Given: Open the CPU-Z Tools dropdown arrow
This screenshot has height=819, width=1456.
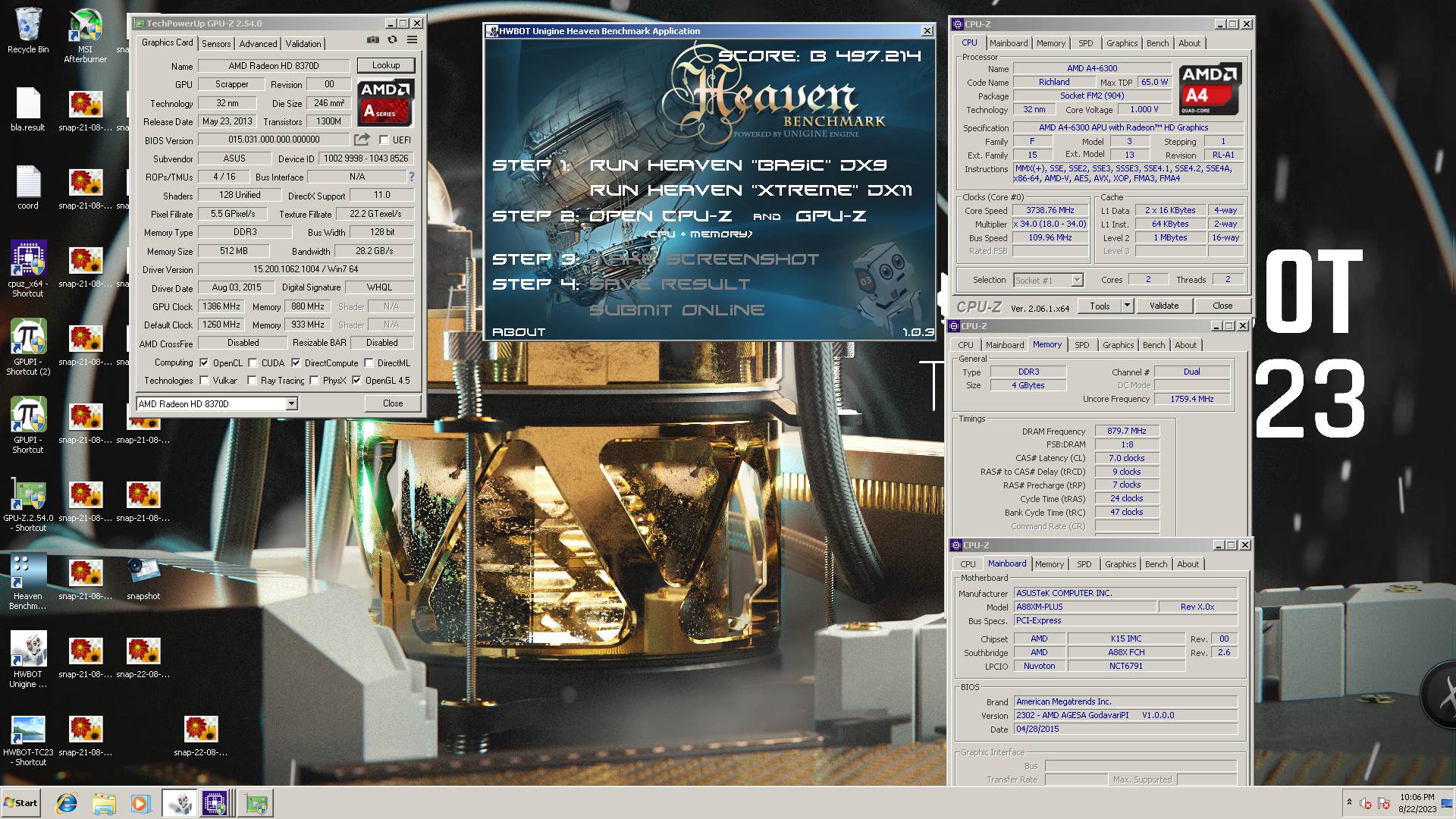Looking at the screenshot, I should 1128,306.
